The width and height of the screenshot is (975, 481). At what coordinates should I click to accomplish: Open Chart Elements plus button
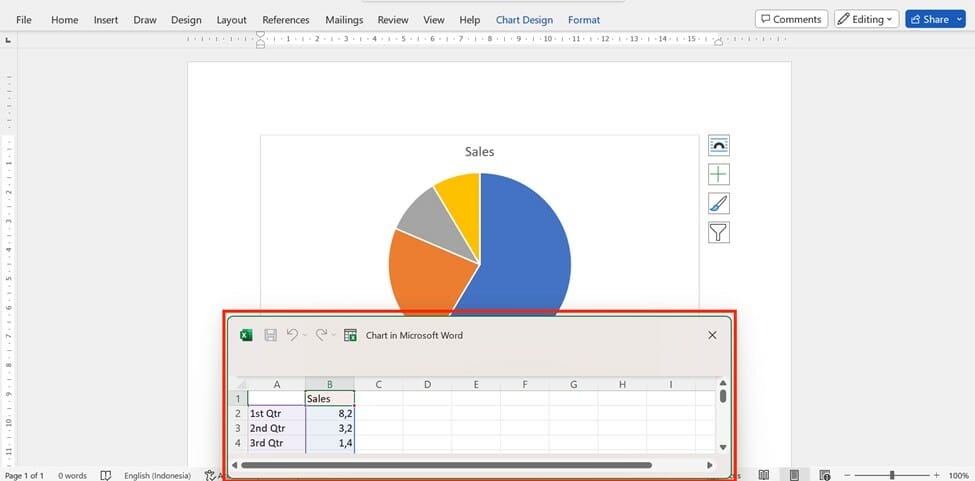click(x=719, y=175)
